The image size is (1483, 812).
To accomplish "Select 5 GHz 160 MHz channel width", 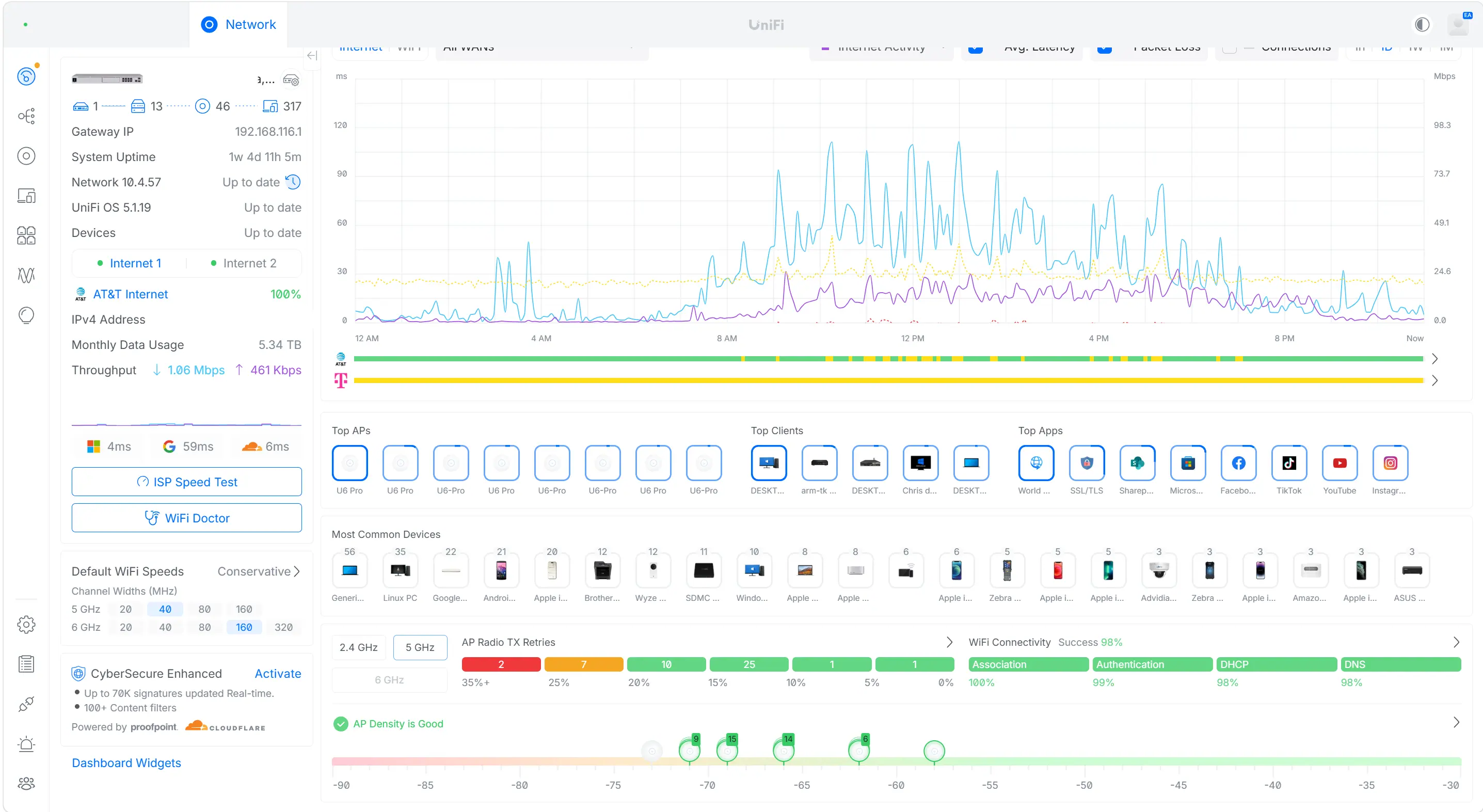I will [x=244, y=609].
